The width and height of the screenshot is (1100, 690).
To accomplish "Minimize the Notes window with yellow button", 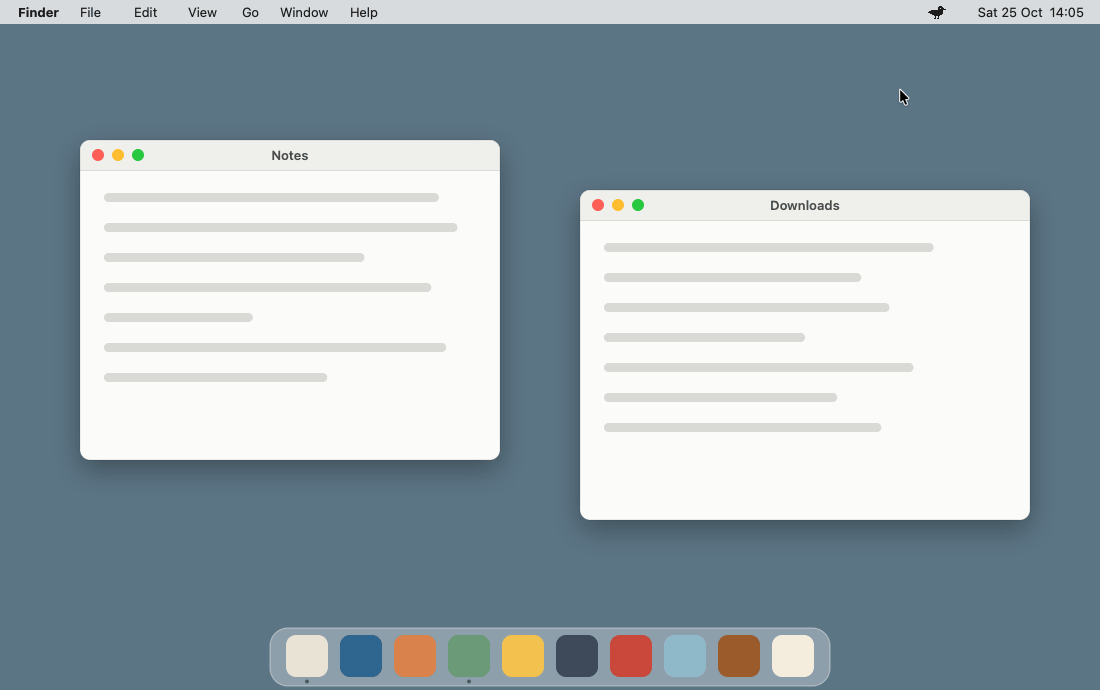I will (x=118, y=155).
